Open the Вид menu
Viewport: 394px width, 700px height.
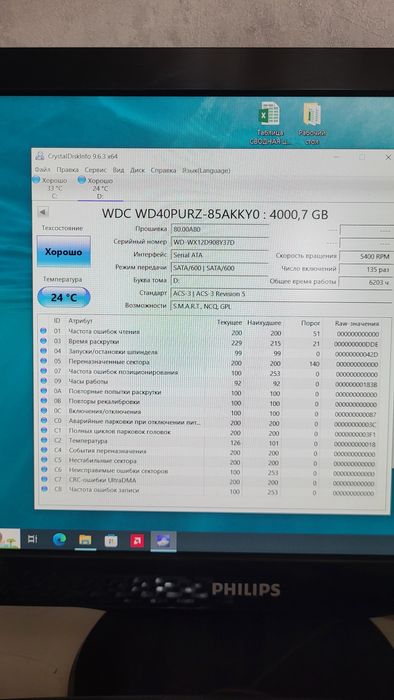point(118,170)
